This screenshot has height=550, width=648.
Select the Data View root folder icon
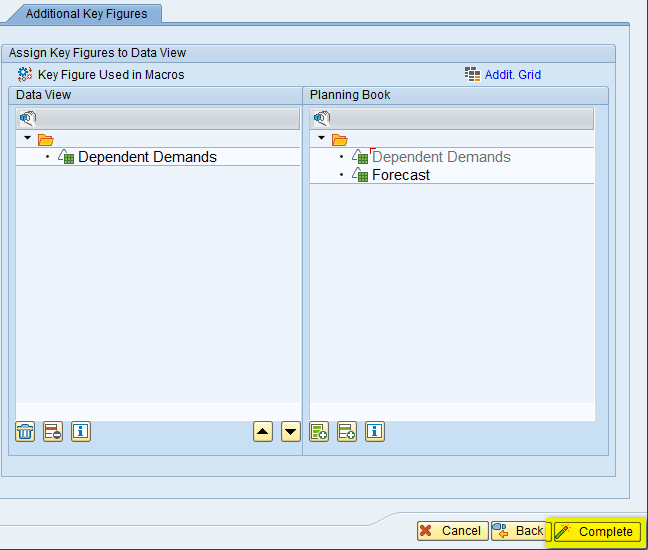[46, 140]
